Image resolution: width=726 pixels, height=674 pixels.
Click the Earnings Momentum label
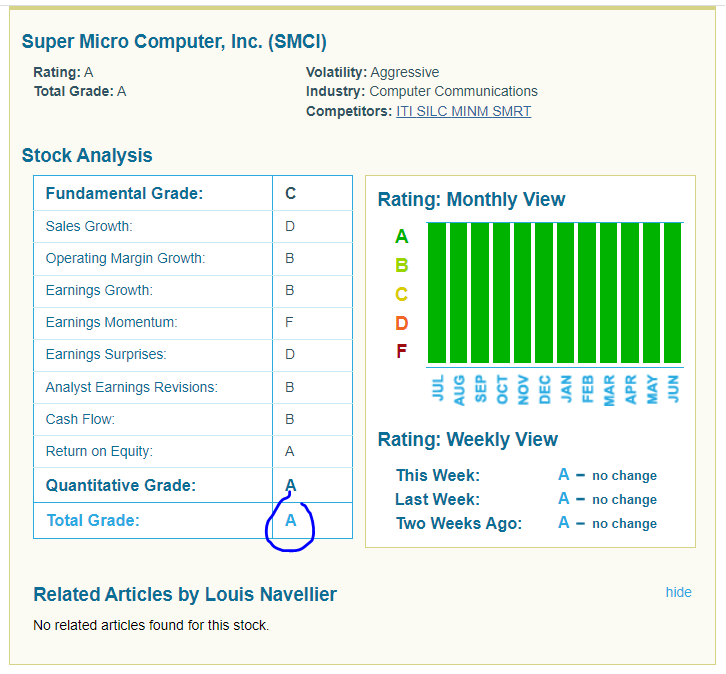112,322
